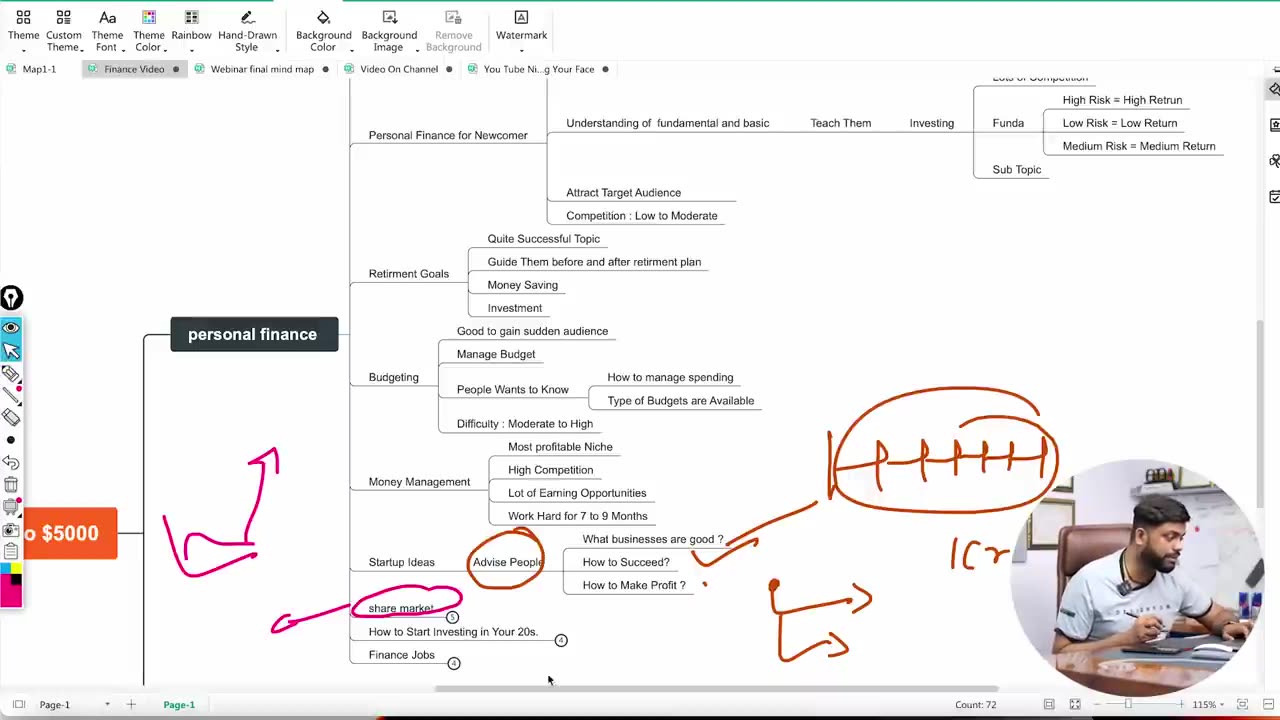1280x720 pixels.
Task: Select the eraser tool
Action: 11,417
